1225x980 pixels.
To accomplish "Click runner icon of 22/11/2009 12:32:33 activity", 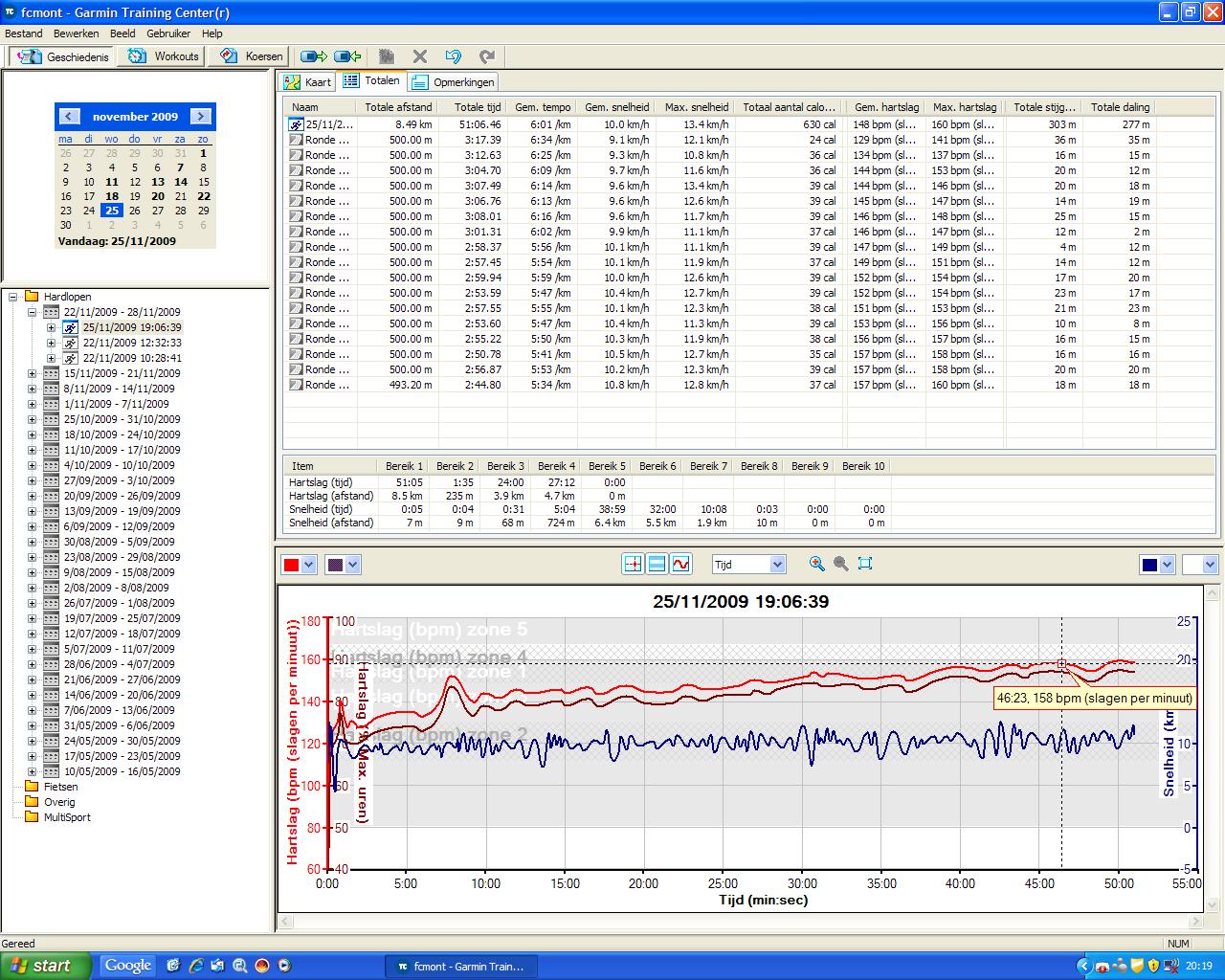I will [70, 343].
